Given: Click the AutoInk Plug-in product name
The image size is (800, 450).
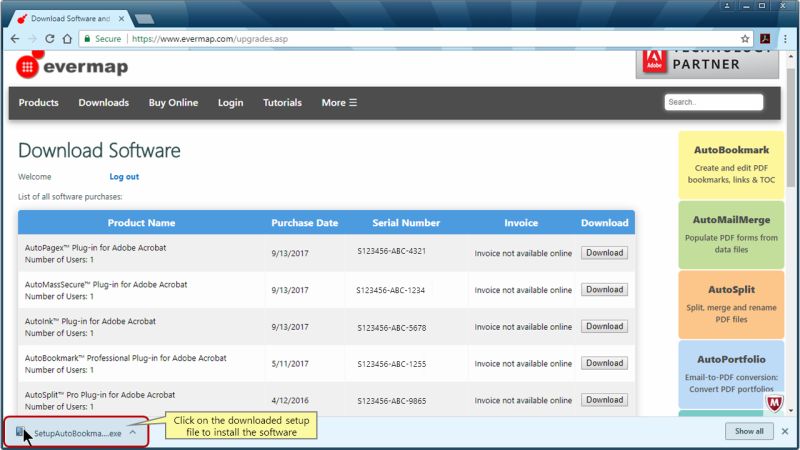Looking at the screenshot, I should [x=90, y=321].
